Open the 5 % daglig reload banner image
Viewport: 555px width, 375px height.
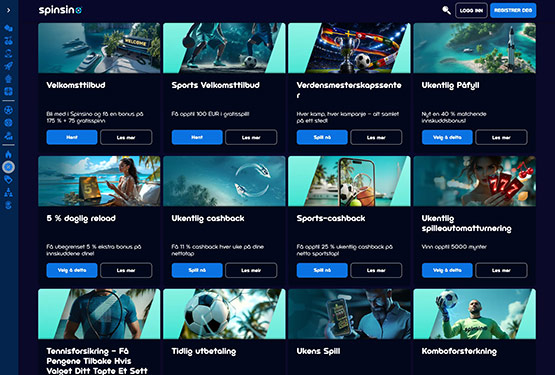pos(99,181)
